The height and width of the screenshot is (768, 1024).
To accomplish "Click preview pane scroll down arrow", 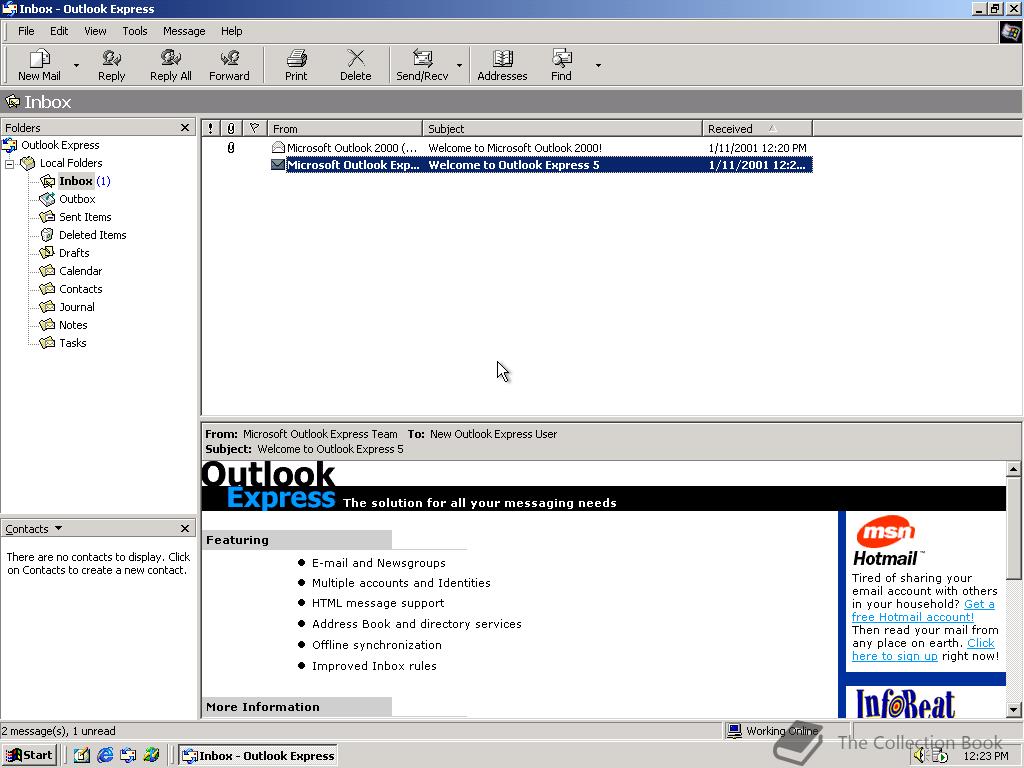I will [x=1014, y=709].
